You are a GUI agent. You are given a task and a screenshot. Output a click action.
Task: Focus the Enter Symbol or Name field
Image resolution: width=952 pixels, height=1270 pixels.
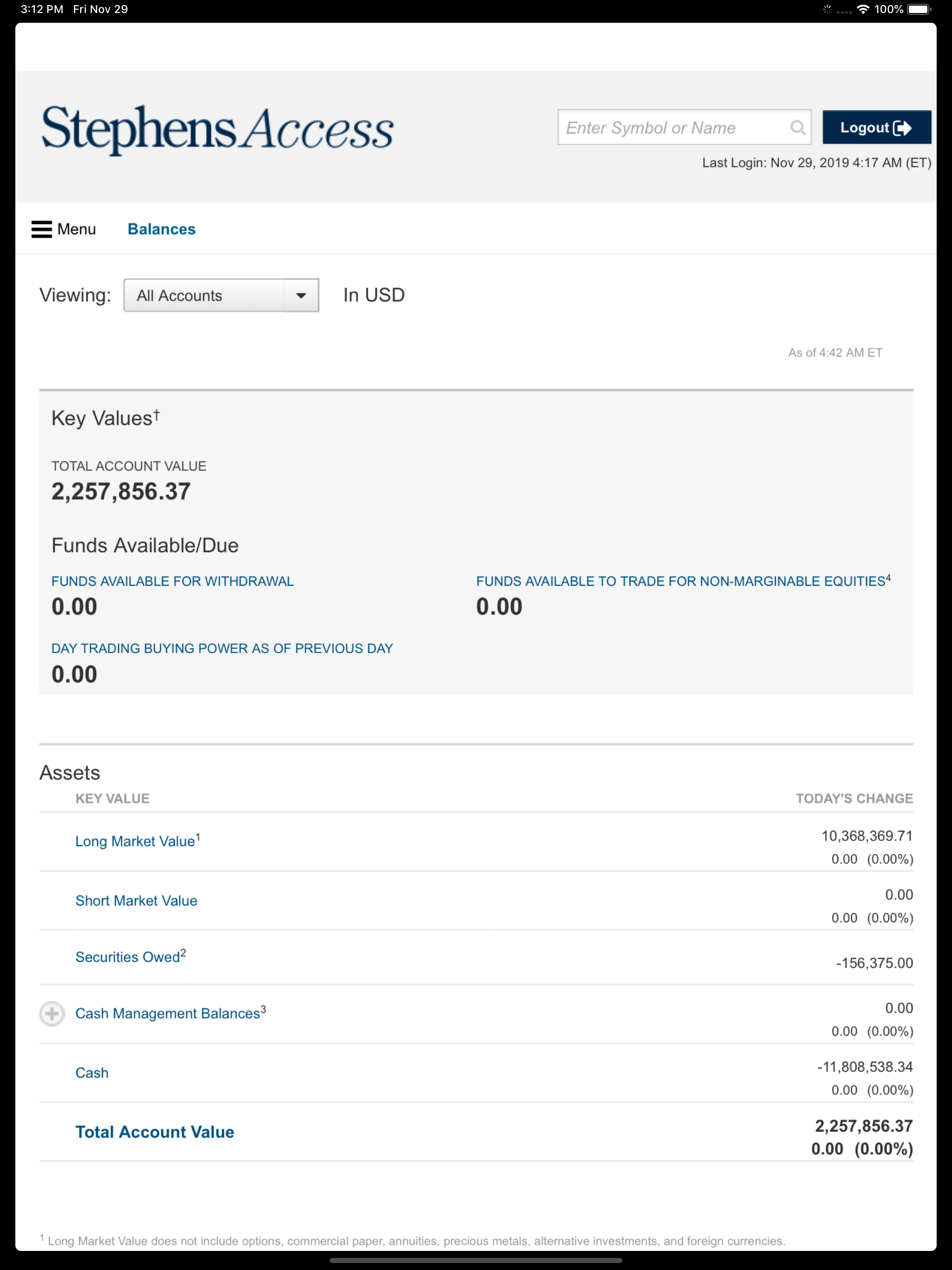[684, 127]
